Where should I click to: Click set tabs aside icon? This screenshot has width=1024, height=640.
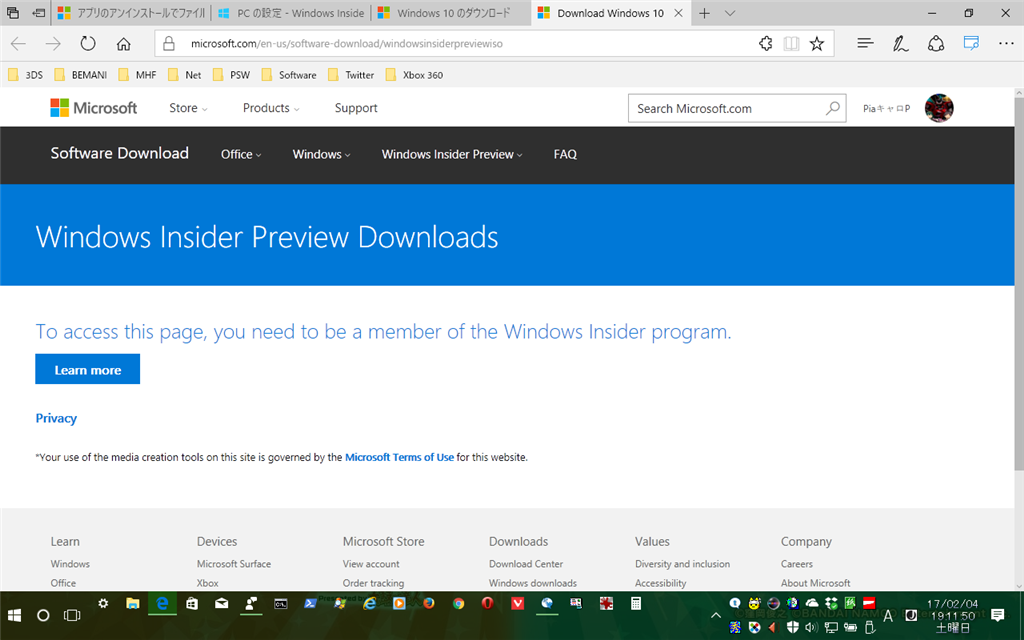point(39,12)
